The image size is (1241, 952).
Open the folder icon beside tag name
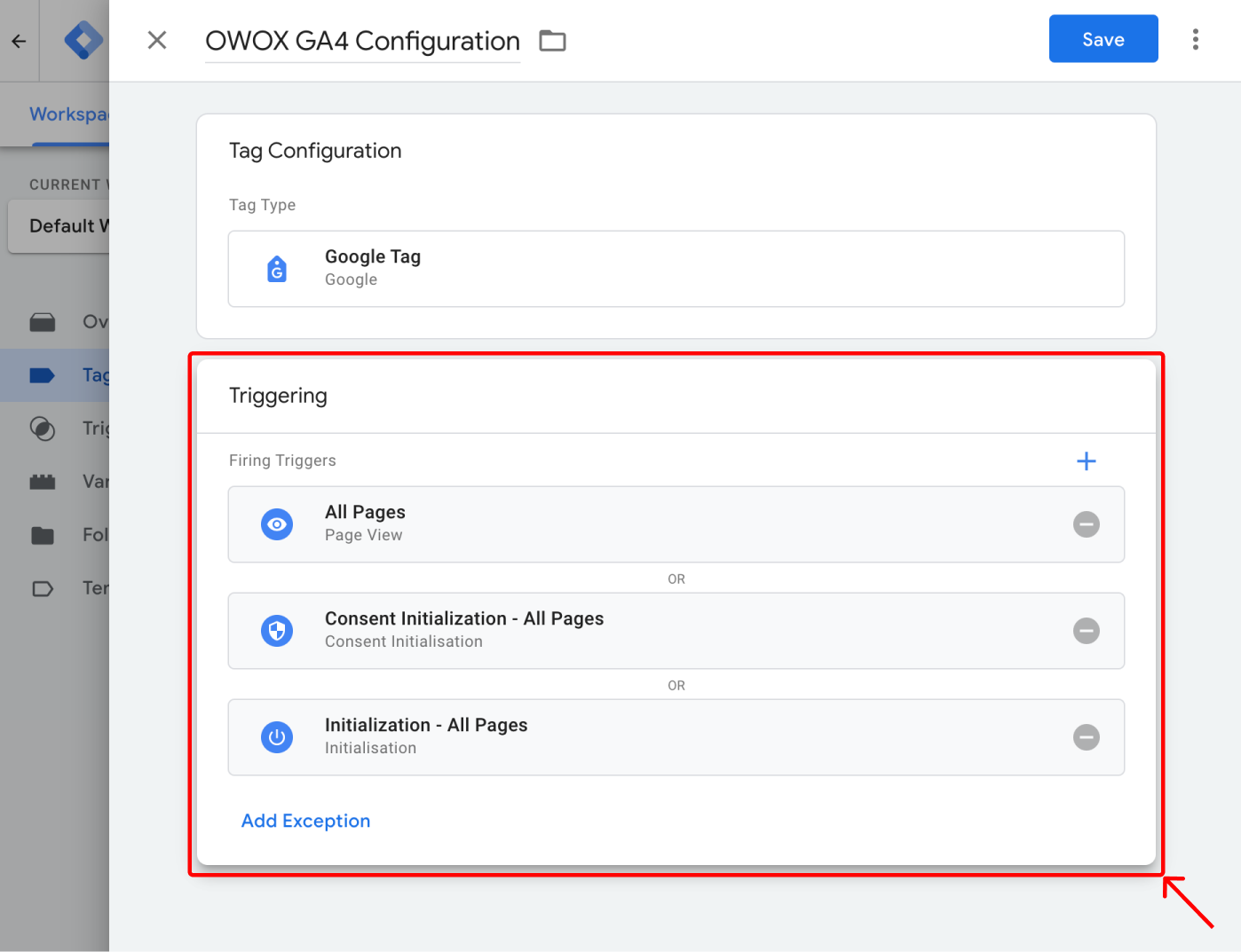point(552,41)
